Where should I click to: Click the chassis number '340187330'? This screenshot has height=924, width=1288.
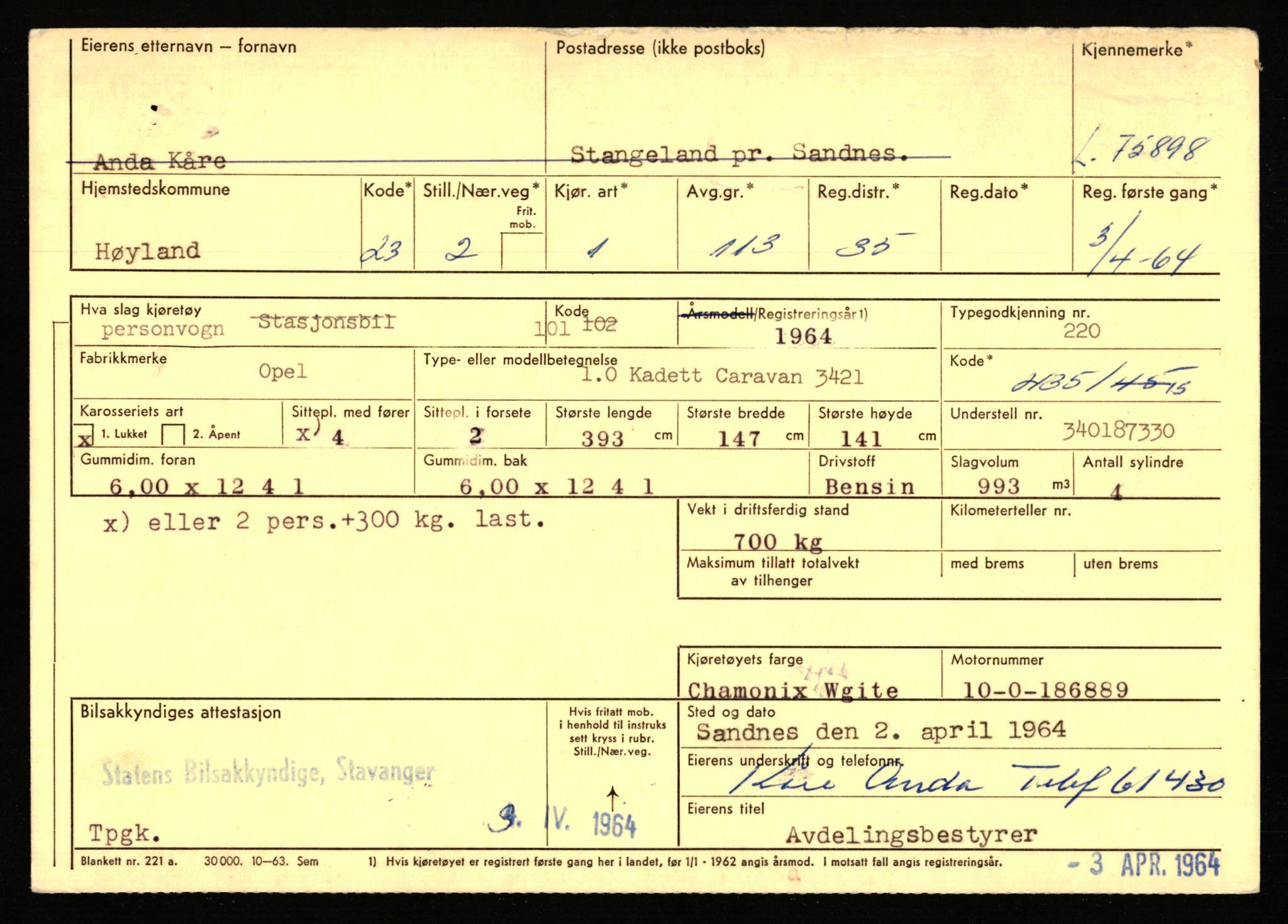coord(1118,431)
